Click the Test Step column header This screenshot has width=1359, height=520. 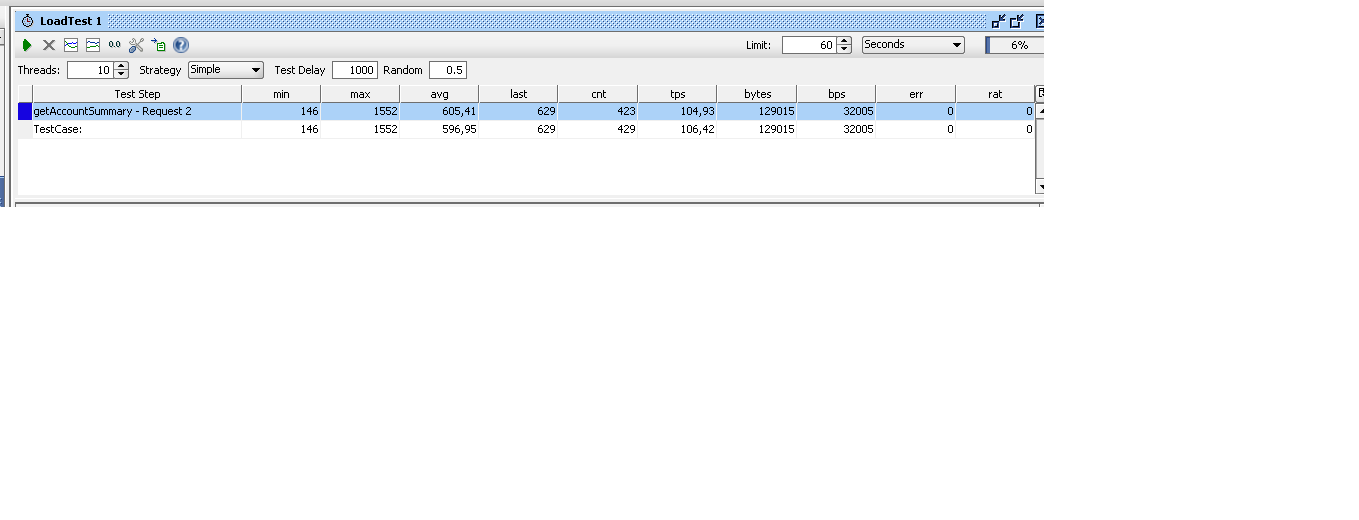point(137,94)
